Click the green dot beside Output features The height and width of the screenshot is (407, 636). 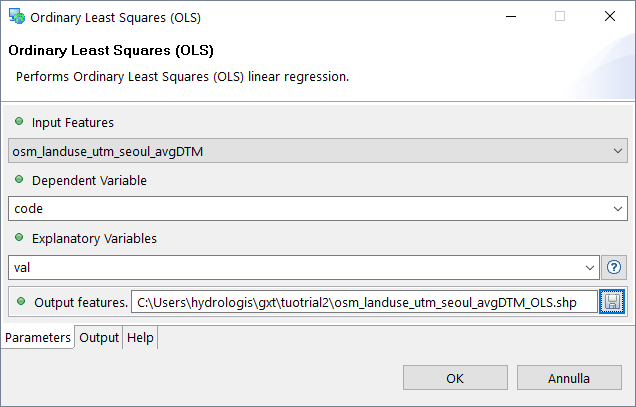click(x=21, y=300)
